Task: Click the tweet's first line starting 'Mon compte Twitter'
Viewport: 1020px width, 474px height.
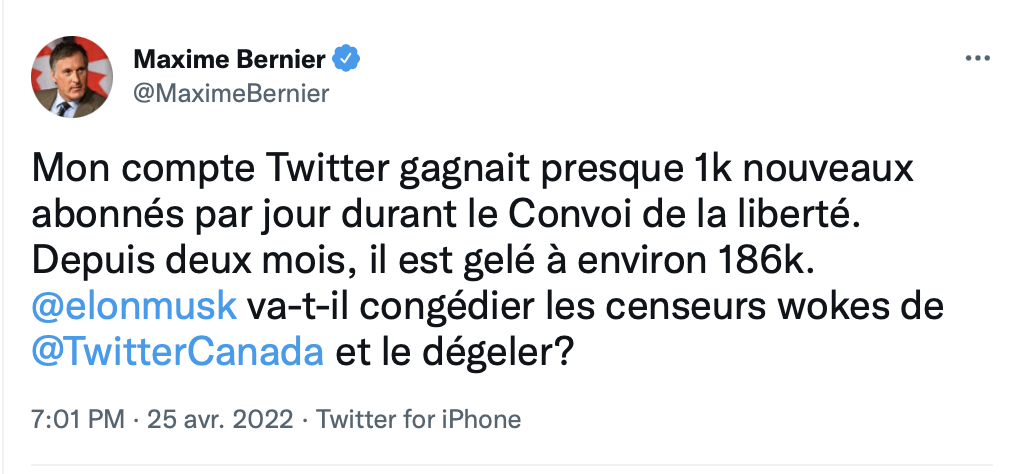Action: (x=473, y=171)
